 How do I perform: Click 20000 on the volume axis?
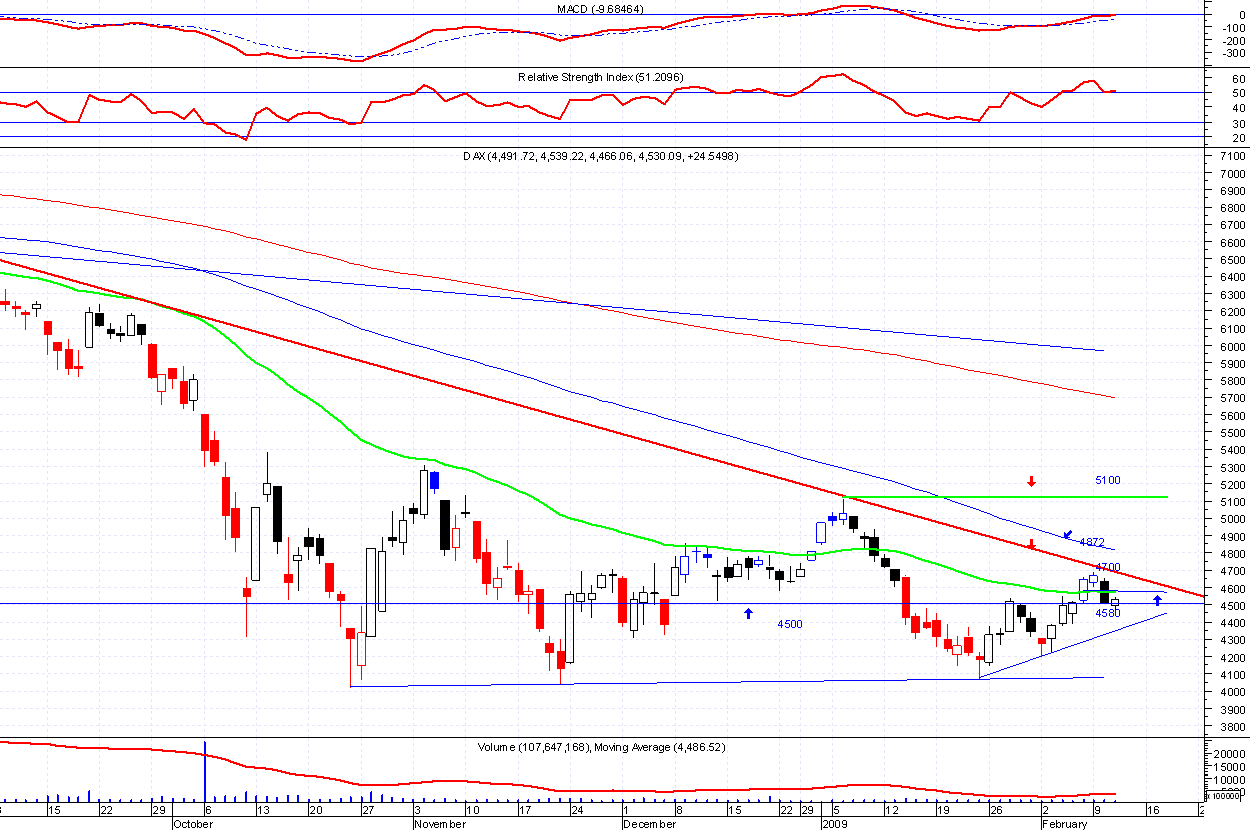(1231, 752)
